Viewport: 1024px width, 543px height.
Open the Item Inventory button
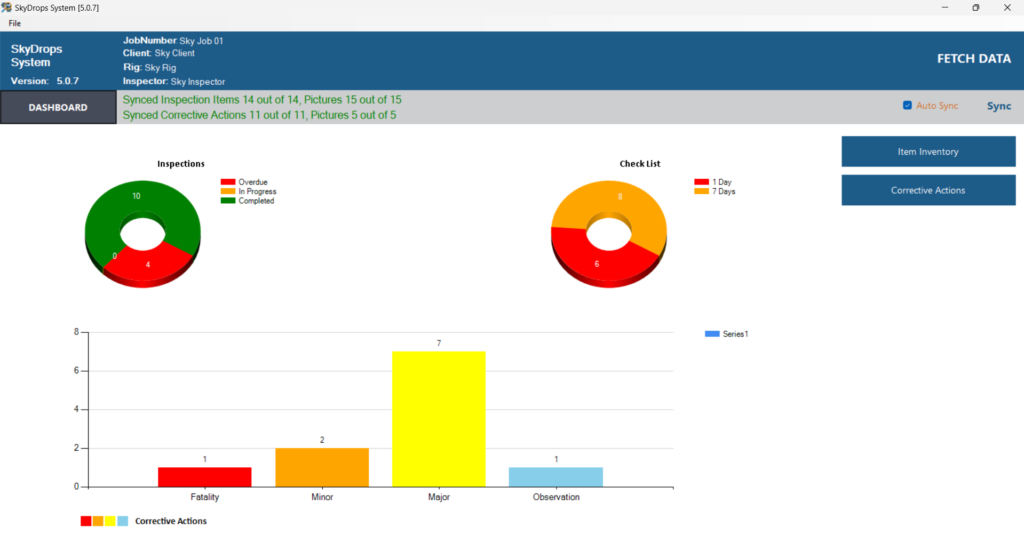pos(928,152)
